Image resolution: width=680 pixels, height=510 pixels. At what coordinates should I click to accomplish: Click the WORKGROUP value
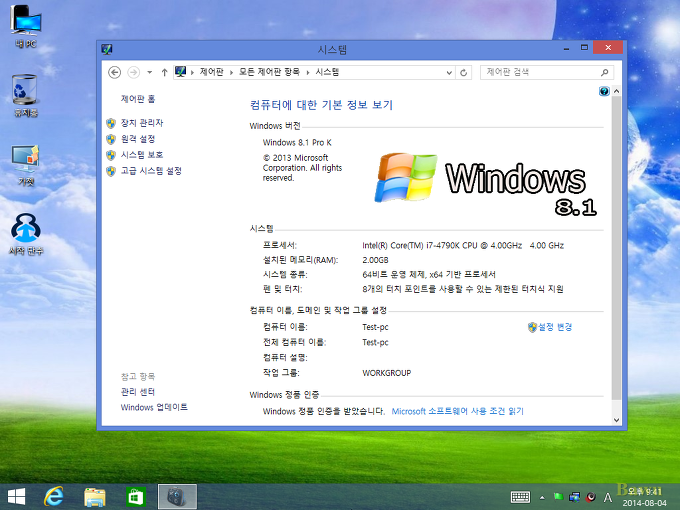386,373
